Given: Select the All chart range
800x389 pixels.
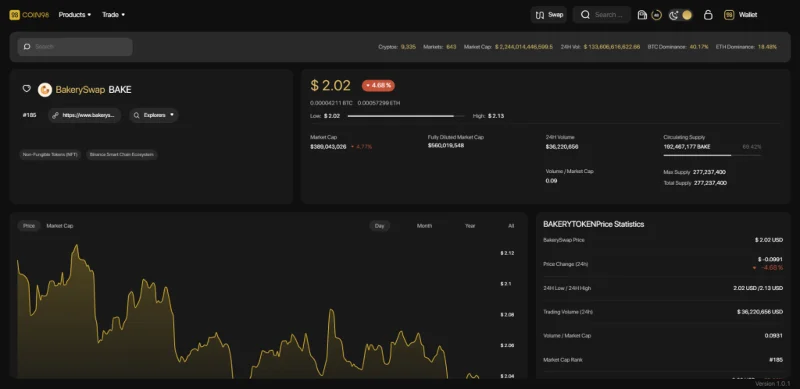Looking at the screenshot, I should click(511, 226).
